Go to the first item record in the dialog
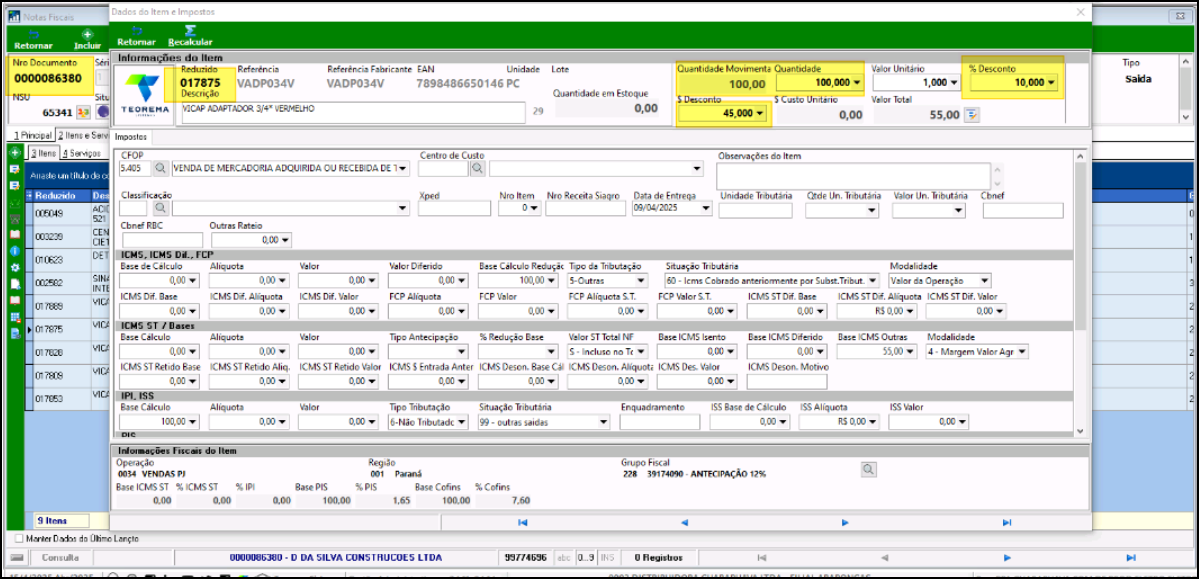 tap(523, 522)
